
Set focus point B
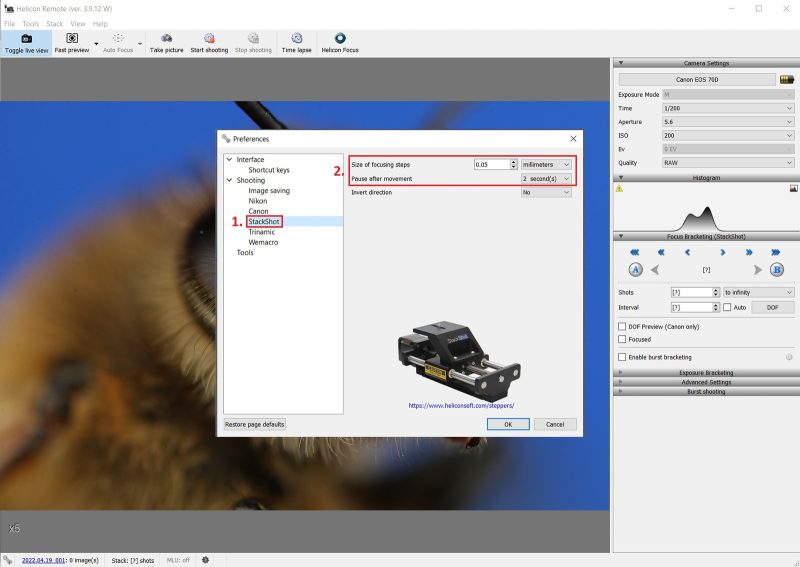coord(777,269)
